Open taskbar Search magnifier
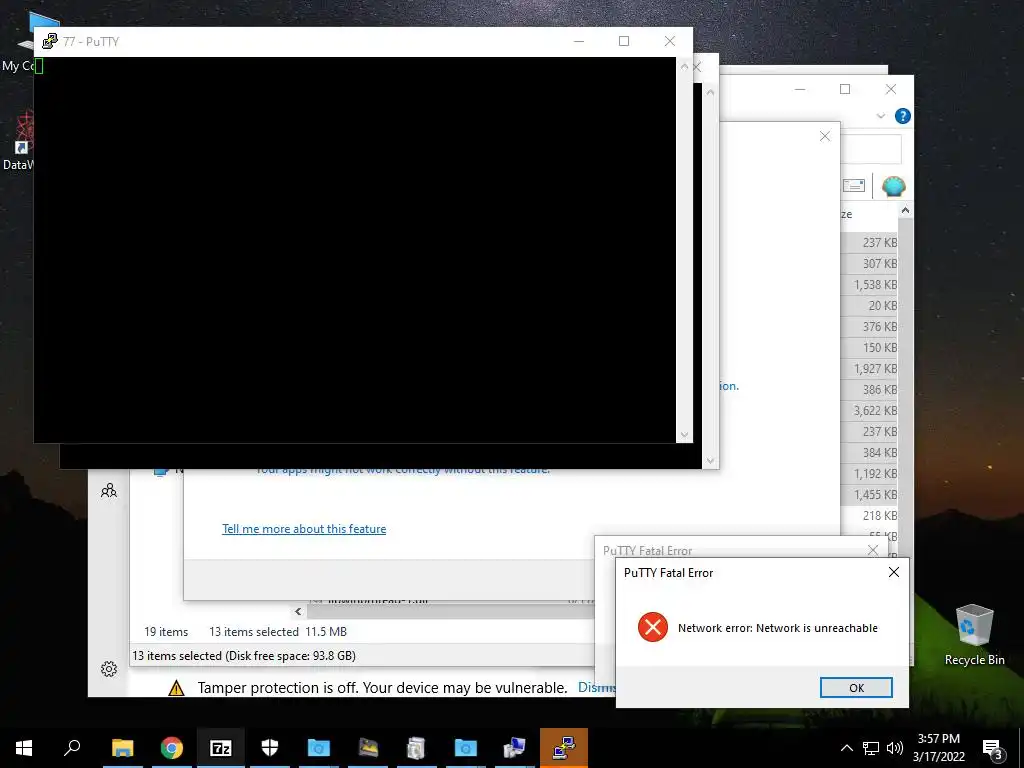 pos(72,747)
